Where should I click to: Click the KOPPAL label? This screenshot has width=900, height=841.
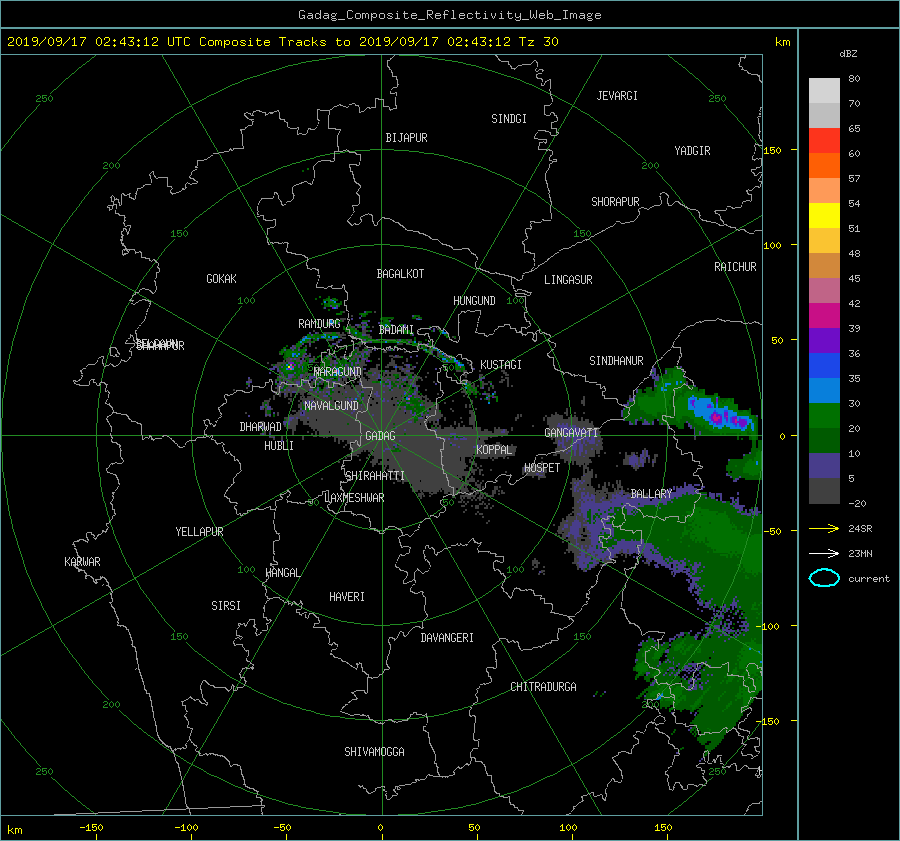click(494, 450)
